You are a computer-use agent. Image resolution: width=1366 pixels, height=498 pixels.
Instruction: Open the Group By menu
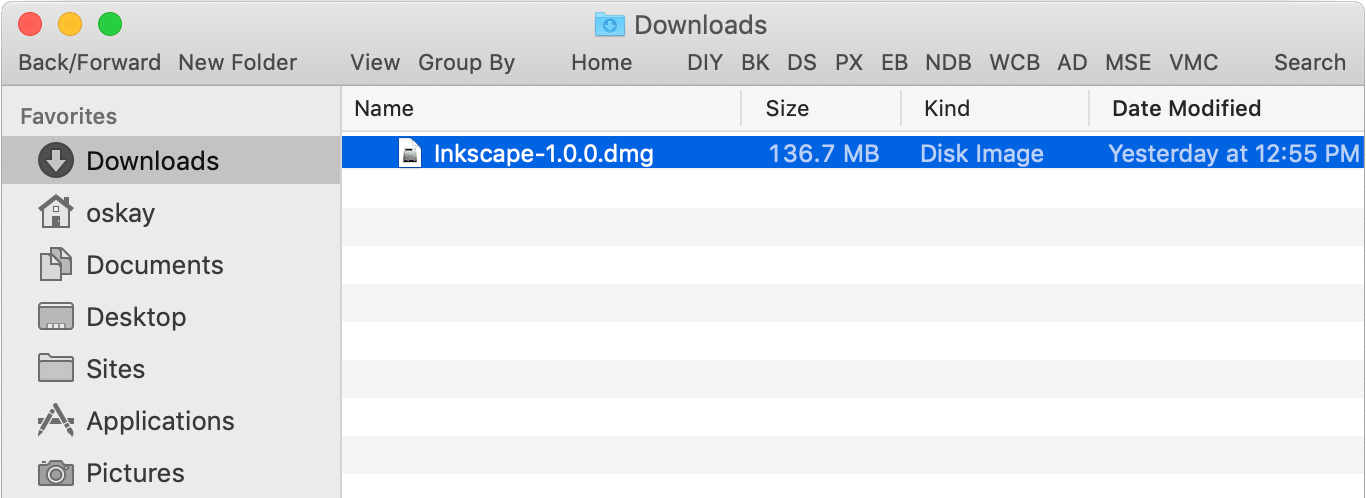click(466, 63)
